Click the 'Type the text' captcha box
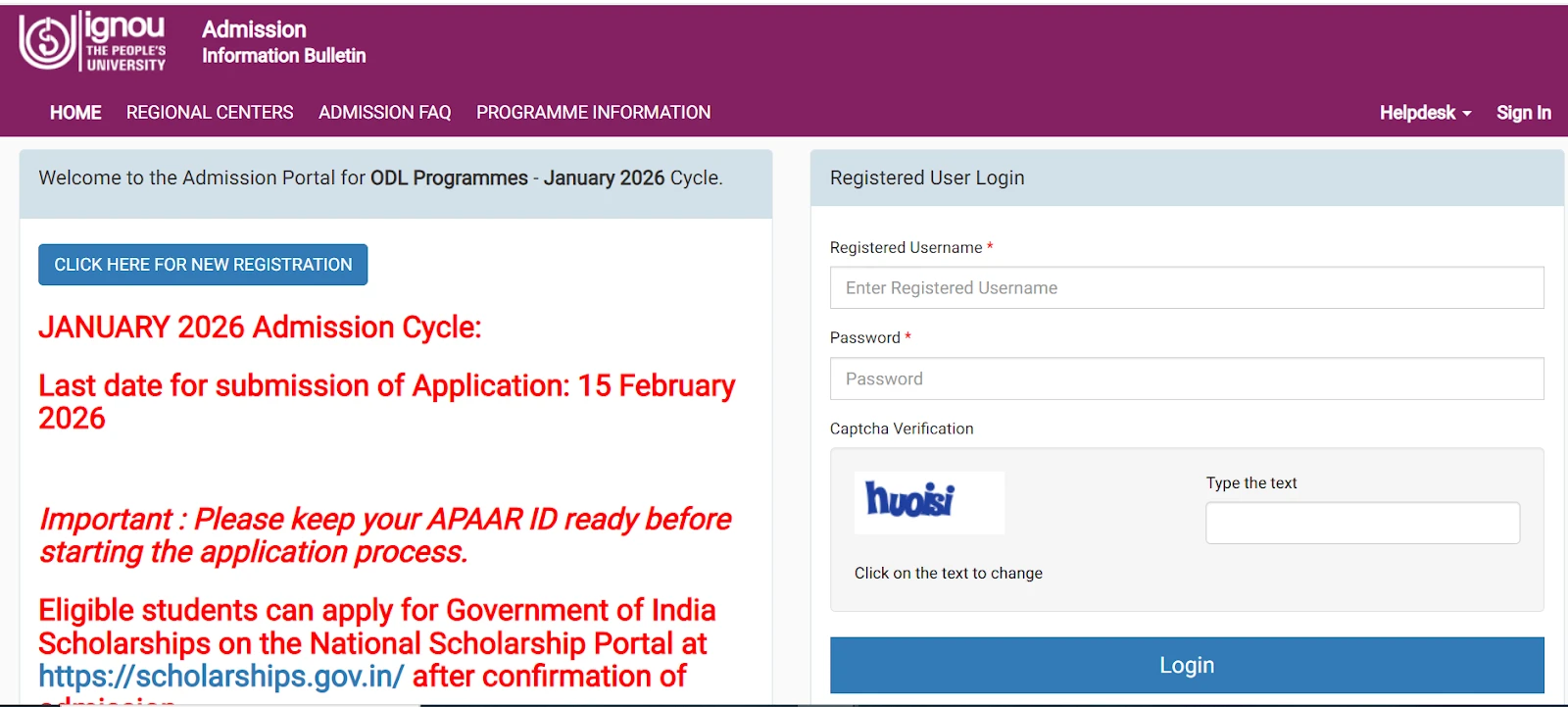 tap(1362, 523)
